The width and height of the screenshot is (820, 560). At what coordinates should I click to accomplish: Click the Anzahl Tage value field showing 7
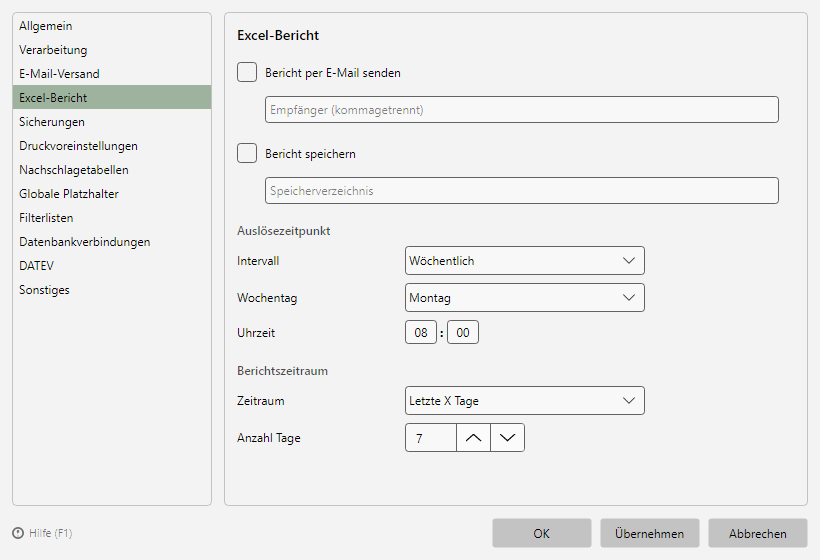(431, 438)
